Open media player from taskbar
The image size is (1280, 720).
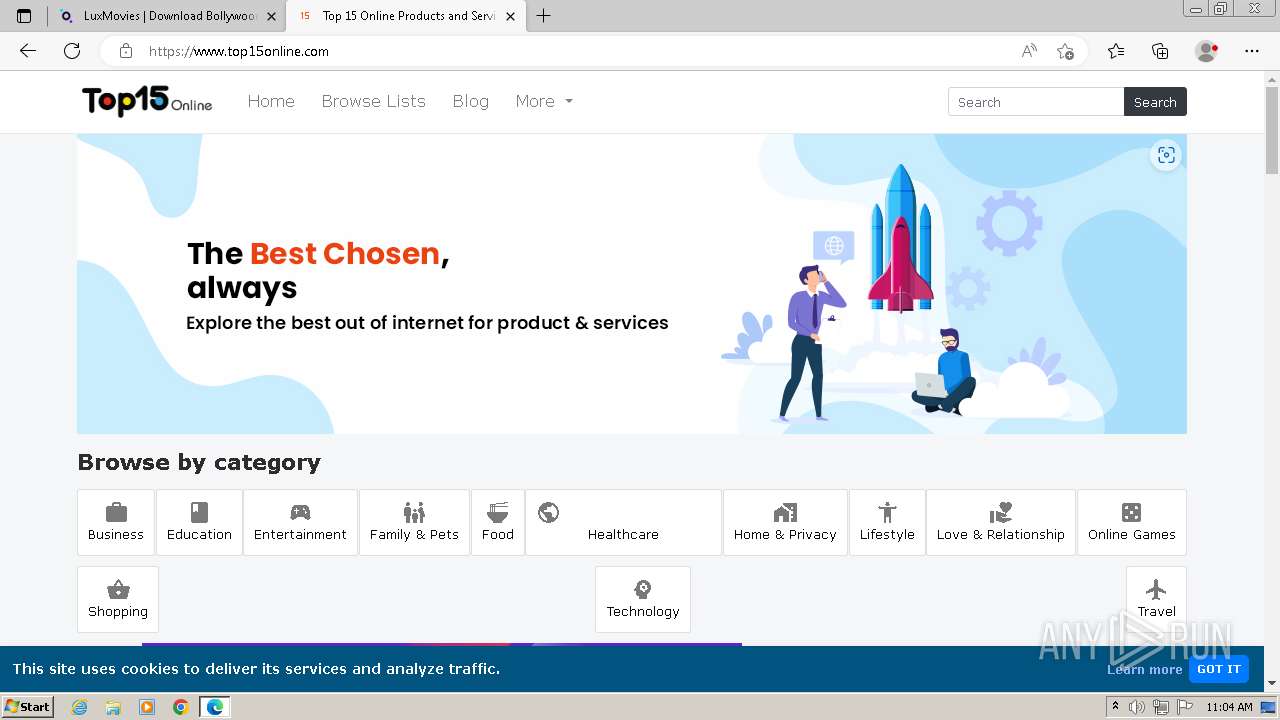point(147,707)
